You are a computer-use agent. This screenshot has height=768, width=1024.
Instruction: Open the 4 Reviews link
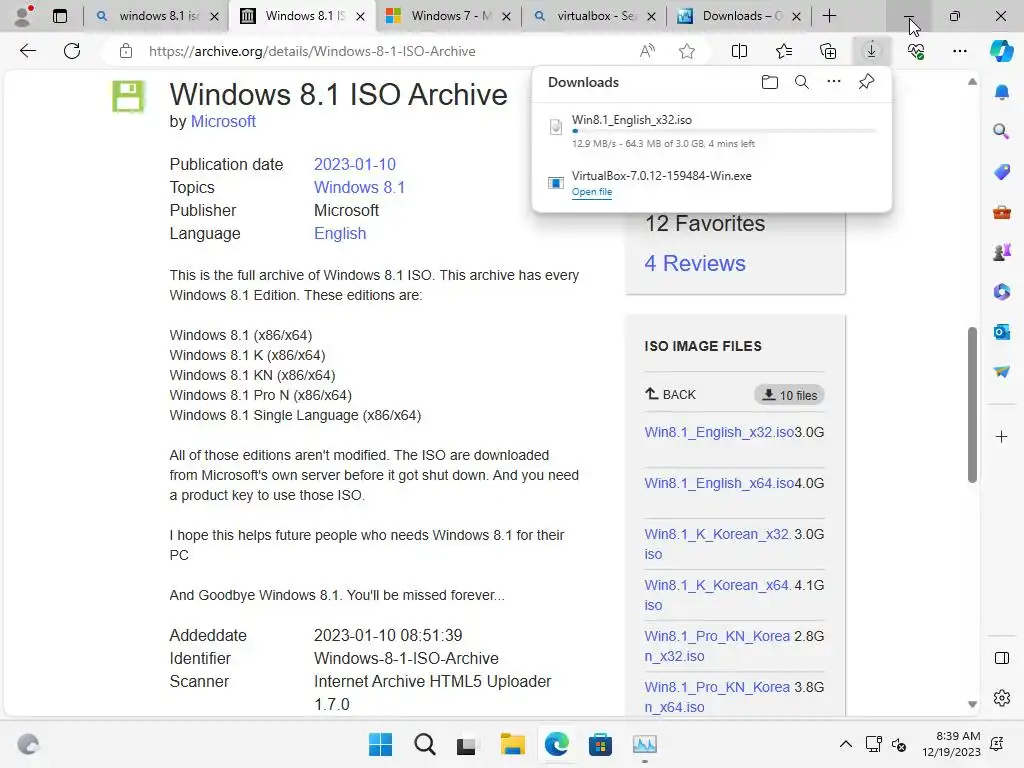point(695,263)
